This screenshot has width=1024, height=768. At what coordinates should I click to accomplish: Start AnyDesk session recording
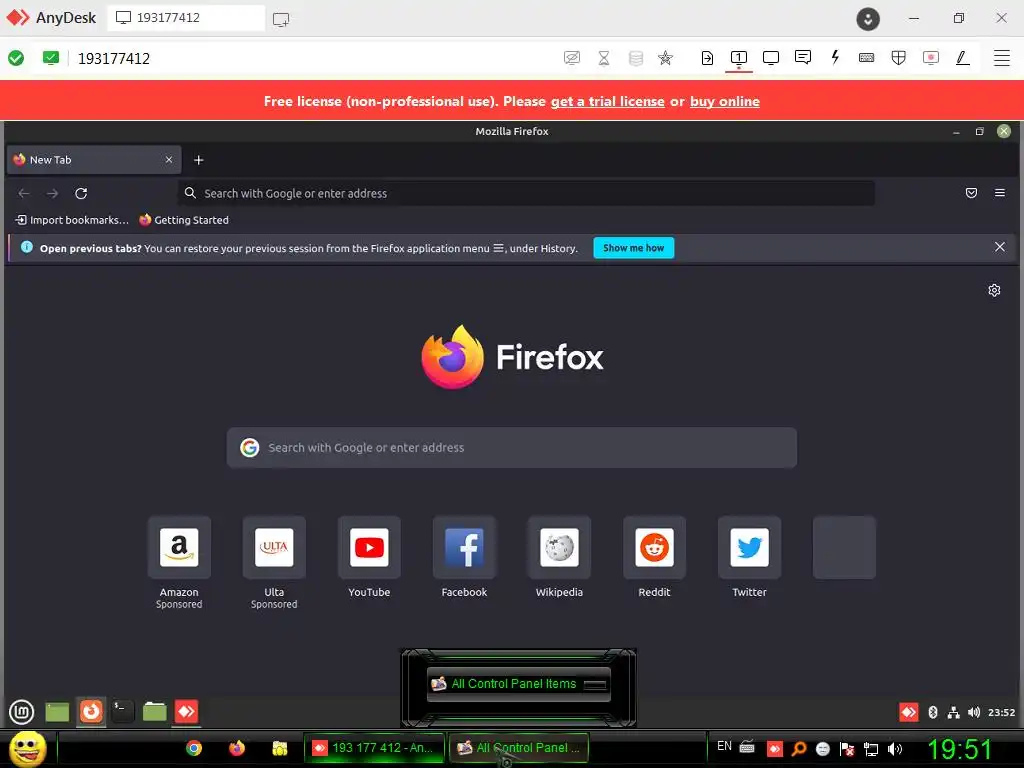pos(931,58)
